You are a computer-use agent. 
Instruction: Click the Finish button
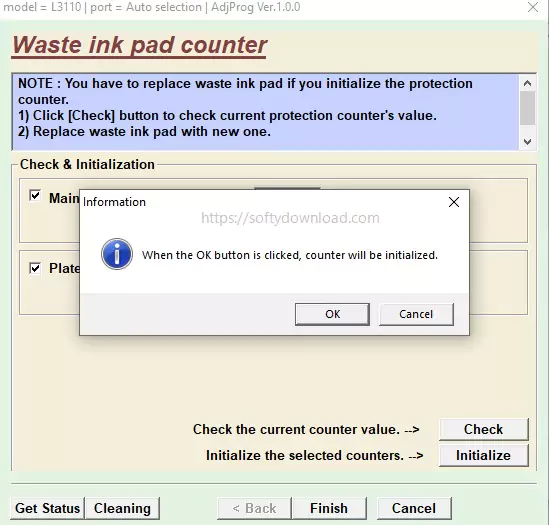click(x=329, y=508)
